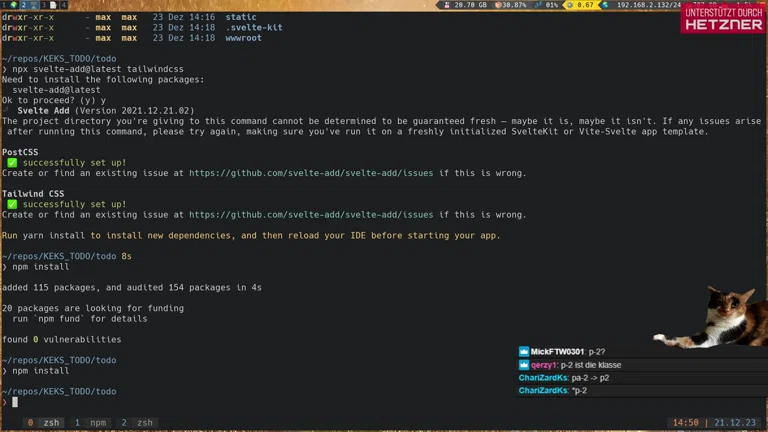Image resolution: width=768 pixels, height=432 pixels.
Task: Click the crown badge next to MickFTW0301
Action: click(524, 352)
